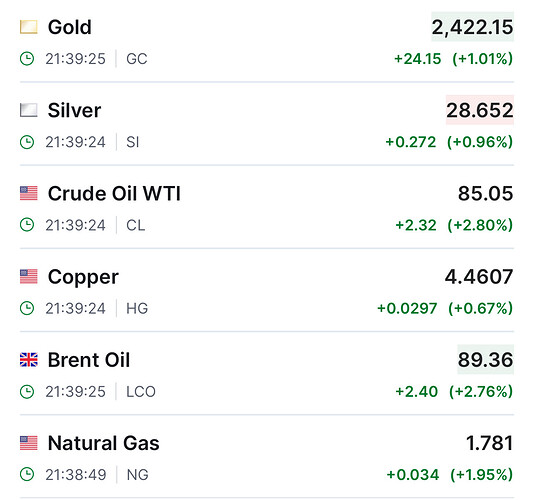Open the Brent Oil quote page

tap(89, 360)
